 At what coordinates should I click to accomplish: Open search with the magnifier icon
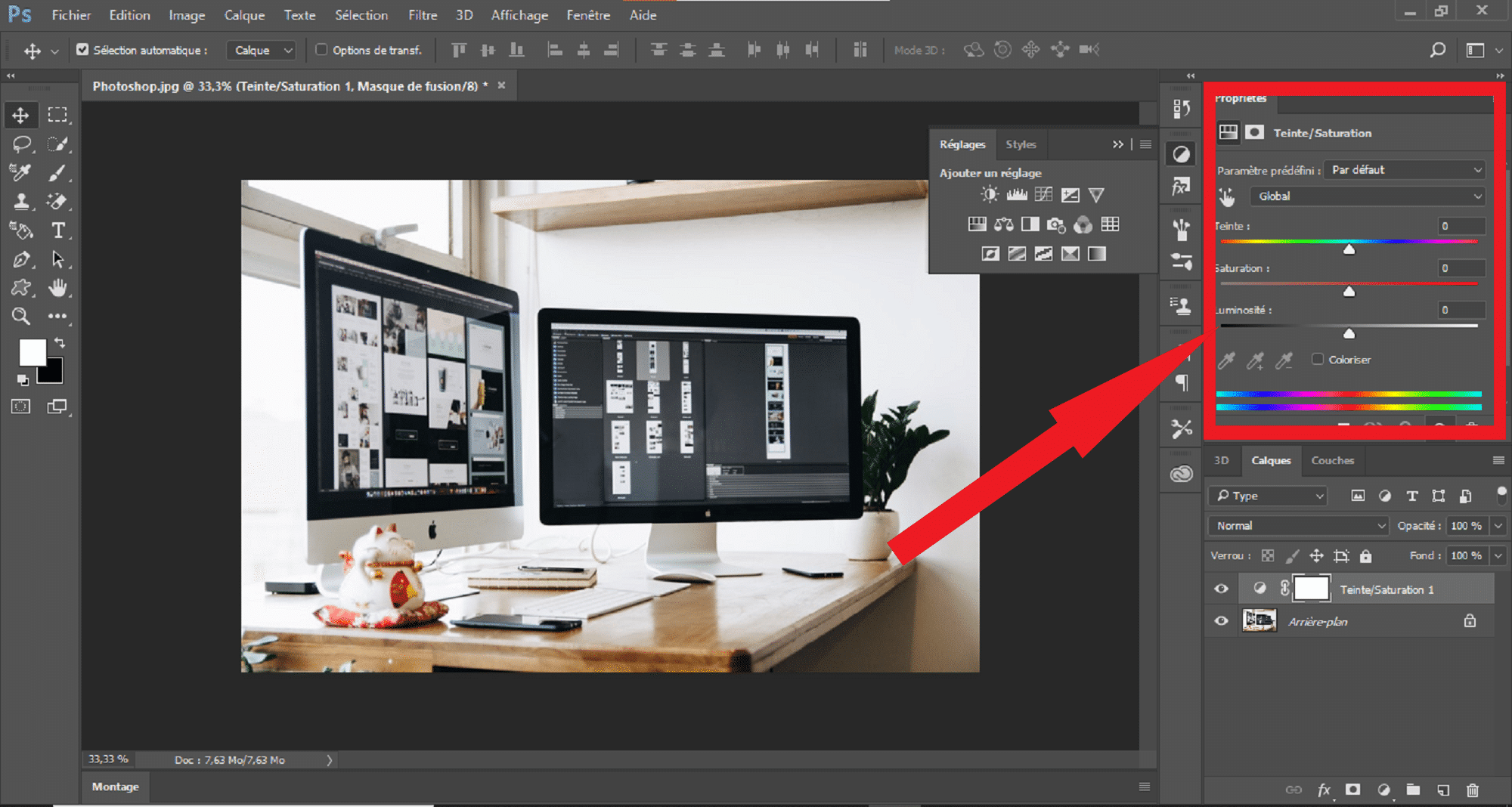1437,50
